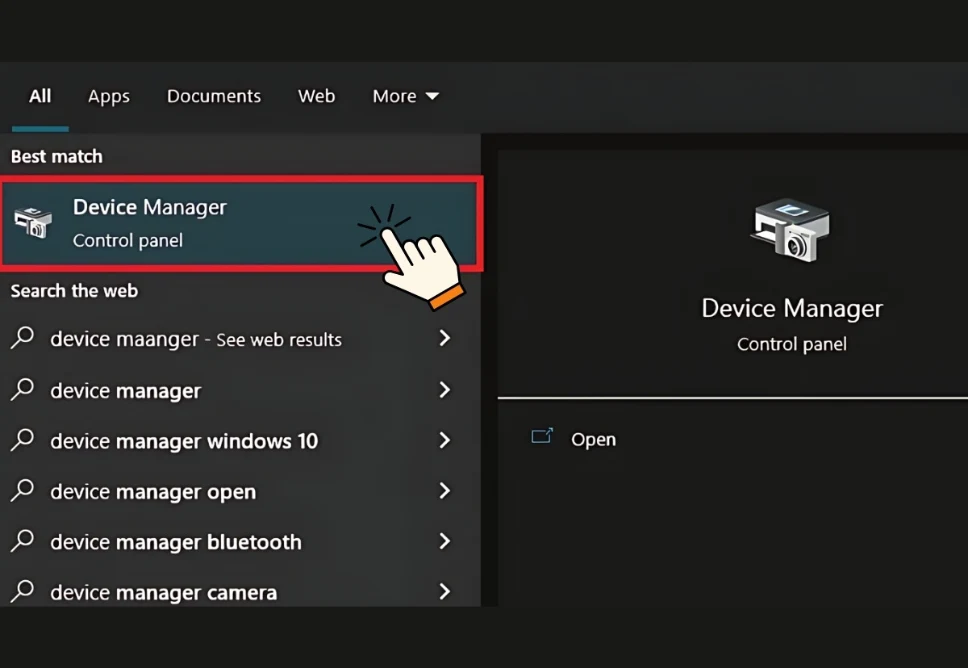The width and height of the screenshot is (968, 668).
Task: Expand chevron for 'device manager' suggestion
Action: (x=444, y=390)
